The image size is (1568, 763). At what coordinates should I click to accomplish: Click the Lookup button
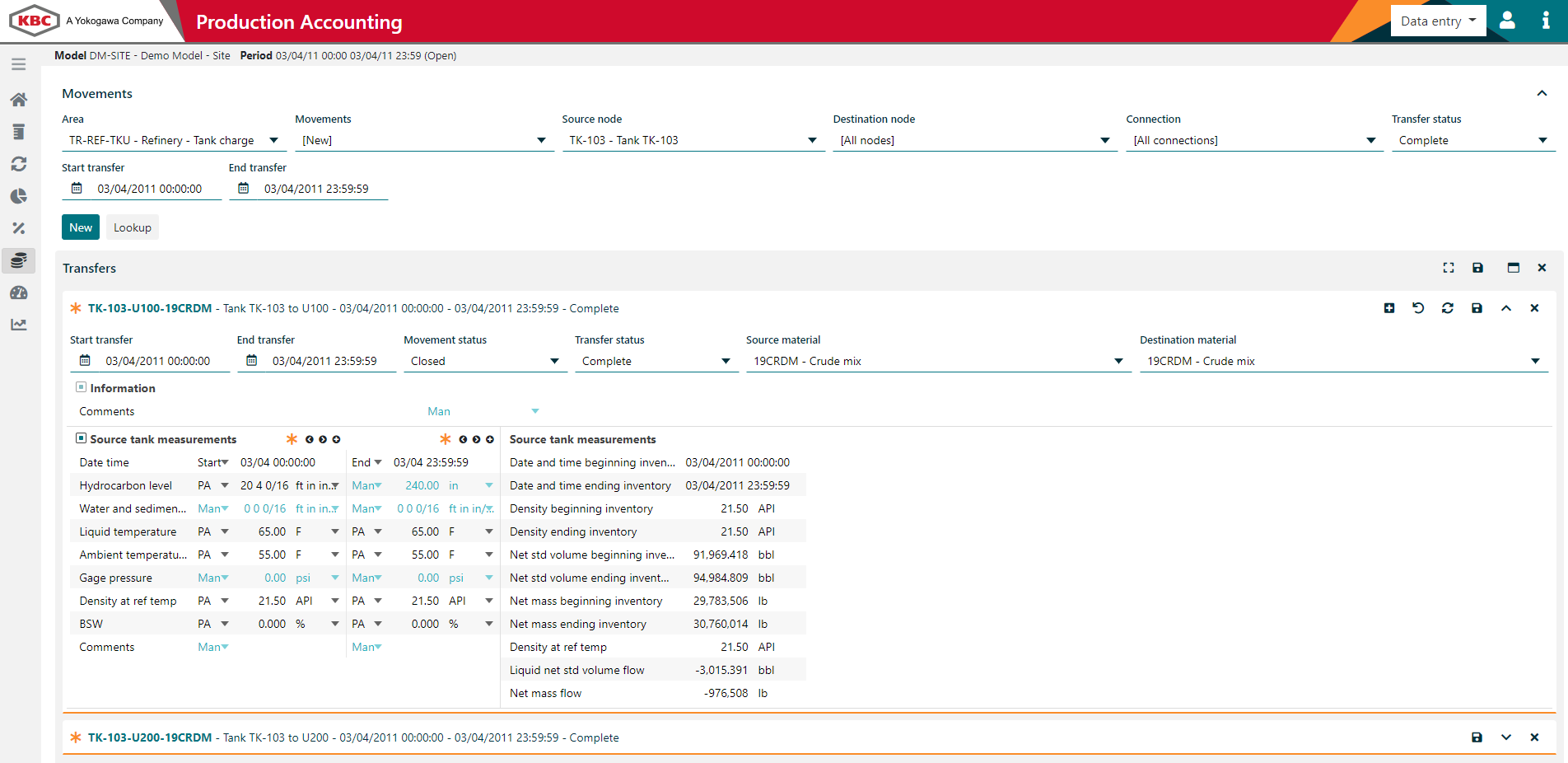click(132, 227)
